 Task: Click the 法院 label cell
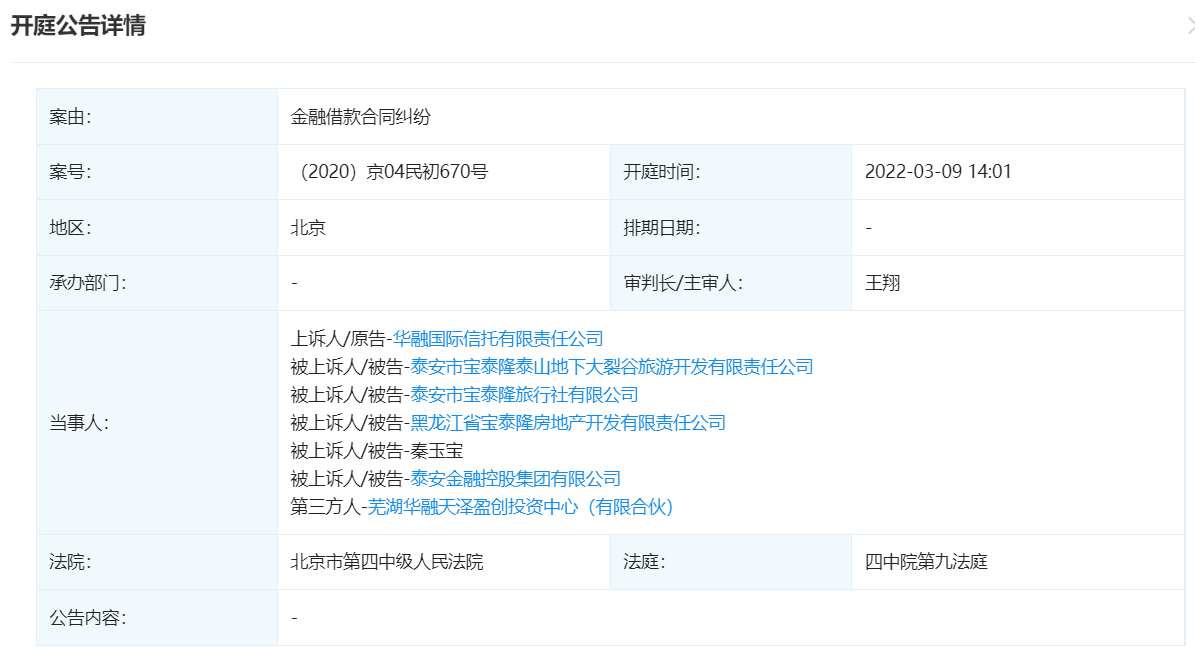click(157, 562)
